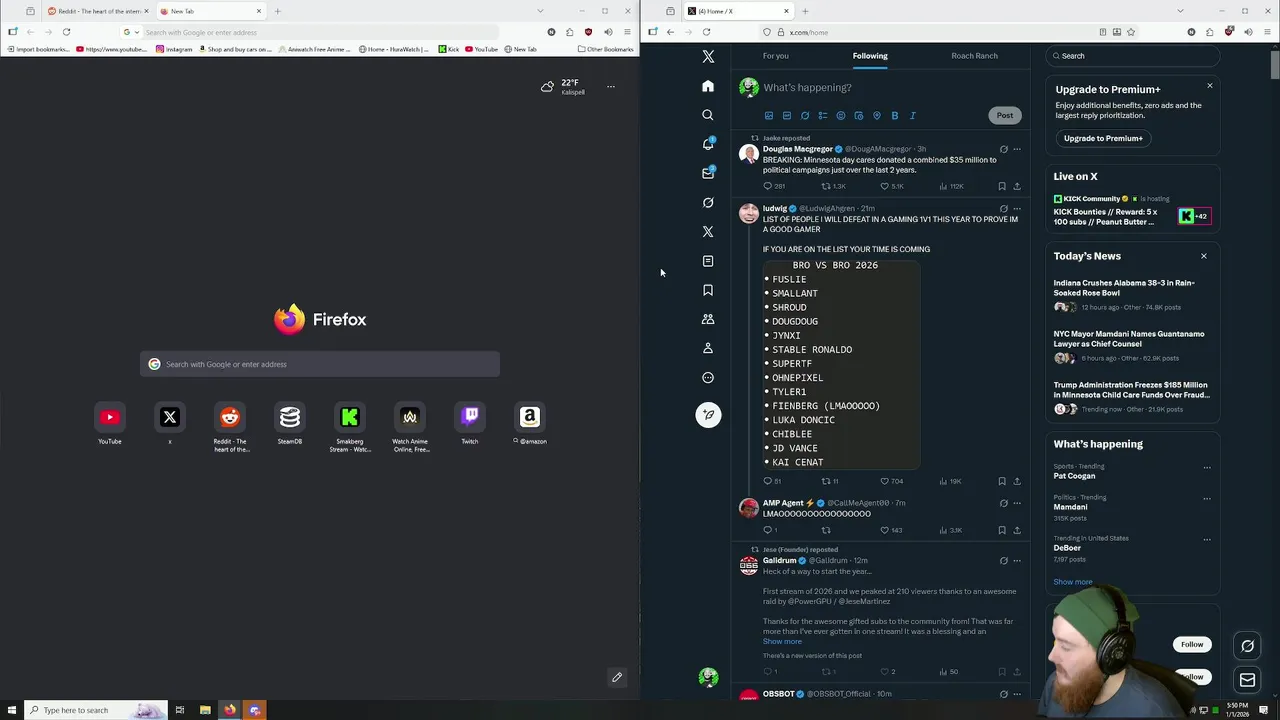Viewport: 1280px width, 720px height.
Task: Open Amazon shortcut tile on new tab
Action: (x=530, y=423)
